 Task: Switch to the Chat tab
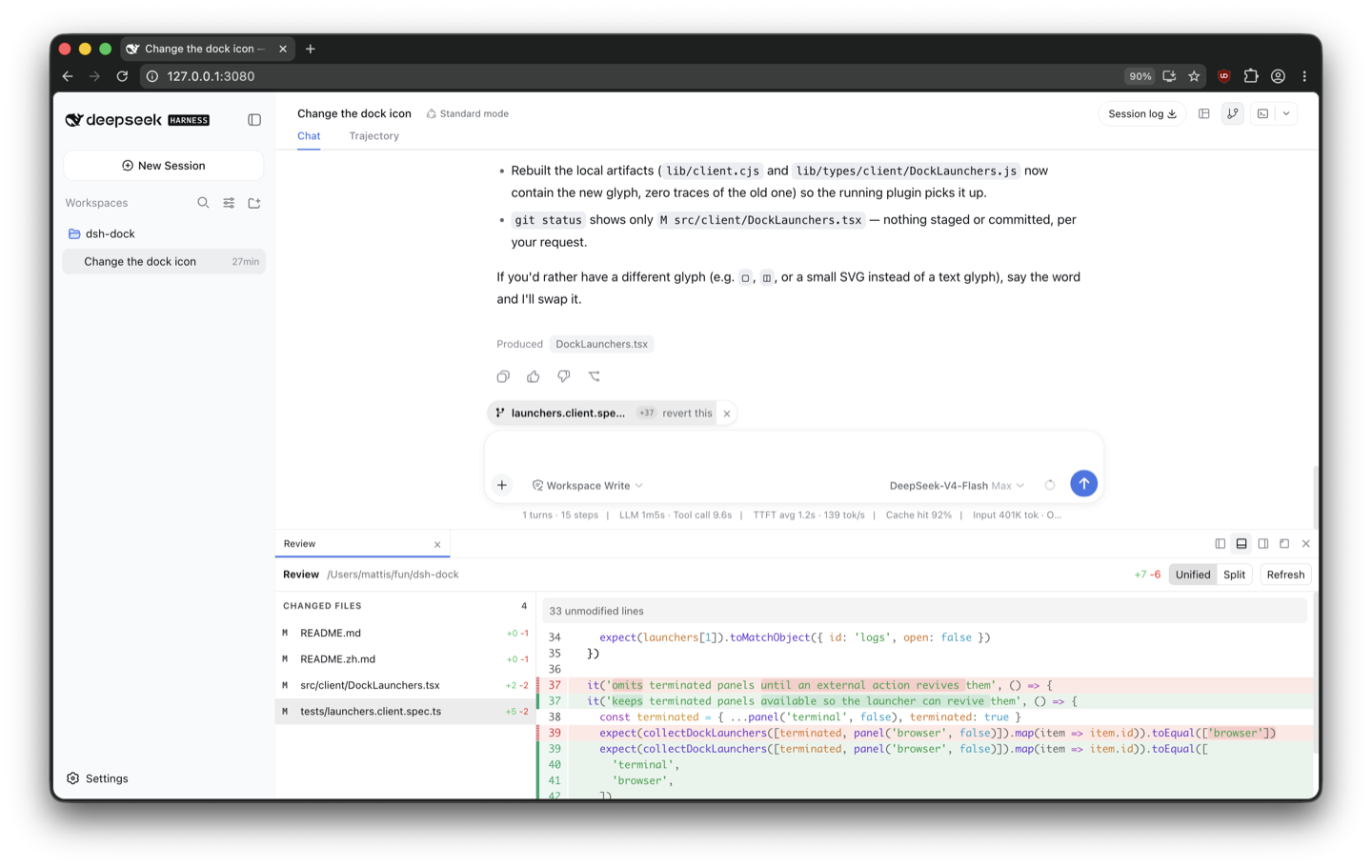coord(309,136)
